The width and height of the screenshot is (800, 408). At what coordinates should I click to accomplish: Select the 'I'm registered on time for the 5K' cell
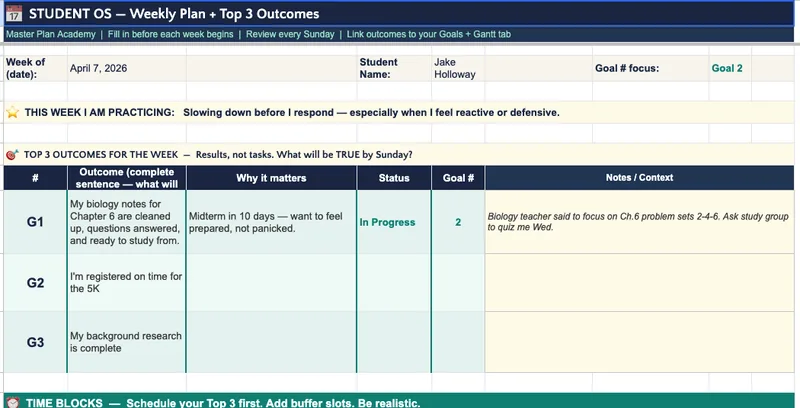pos(127,283)
